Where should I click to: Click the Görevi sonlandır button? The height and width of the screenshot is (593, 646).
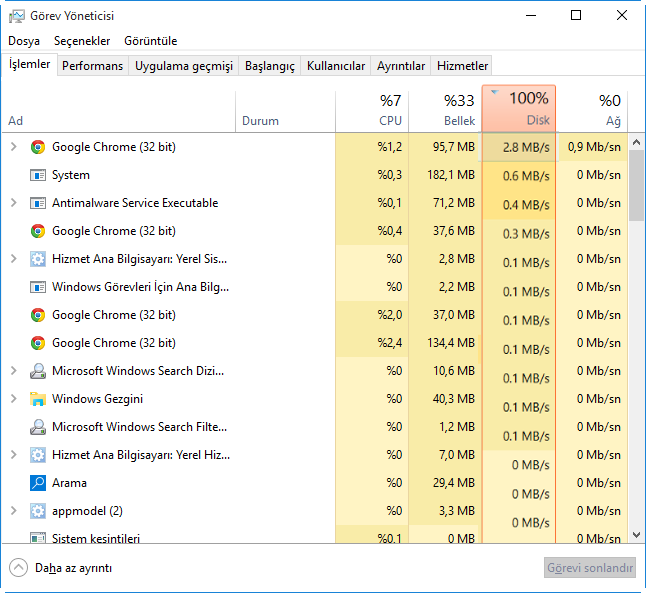(x=590, y=568)
